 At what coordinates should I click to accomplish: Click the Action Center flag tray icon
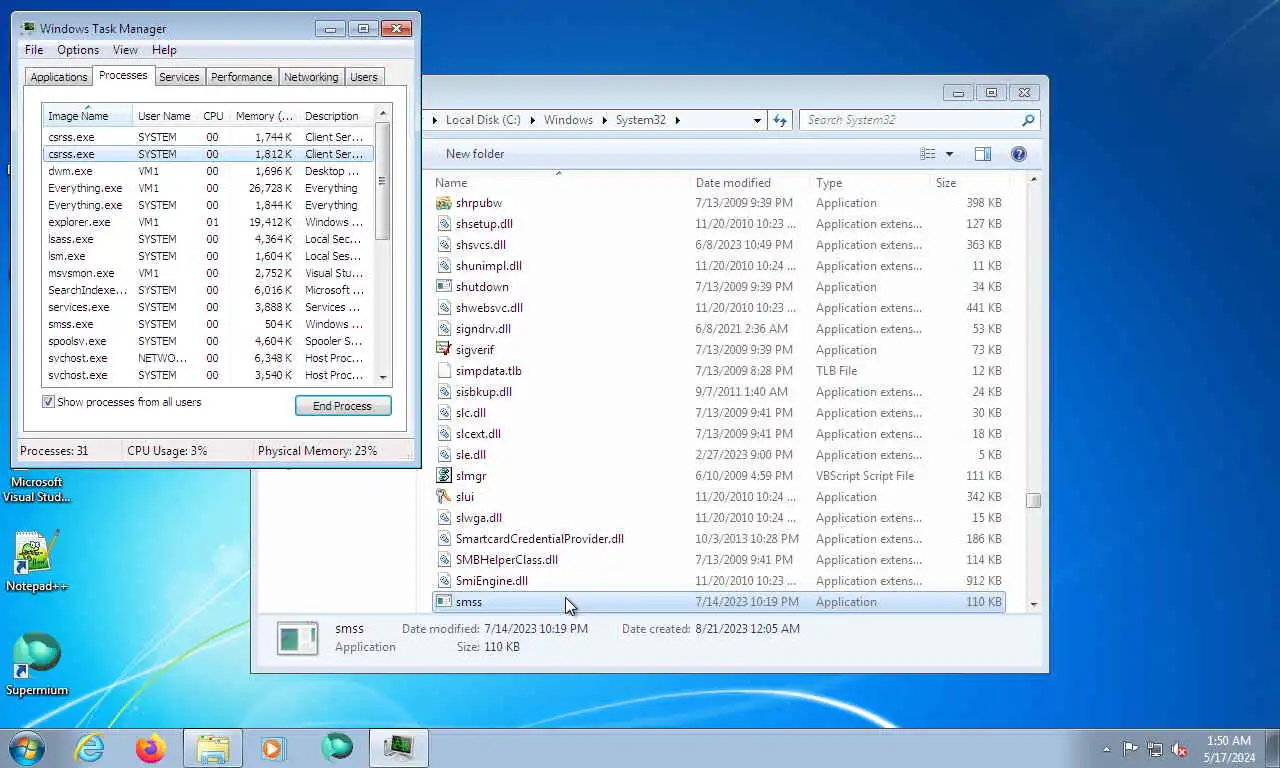(1130, 748)
